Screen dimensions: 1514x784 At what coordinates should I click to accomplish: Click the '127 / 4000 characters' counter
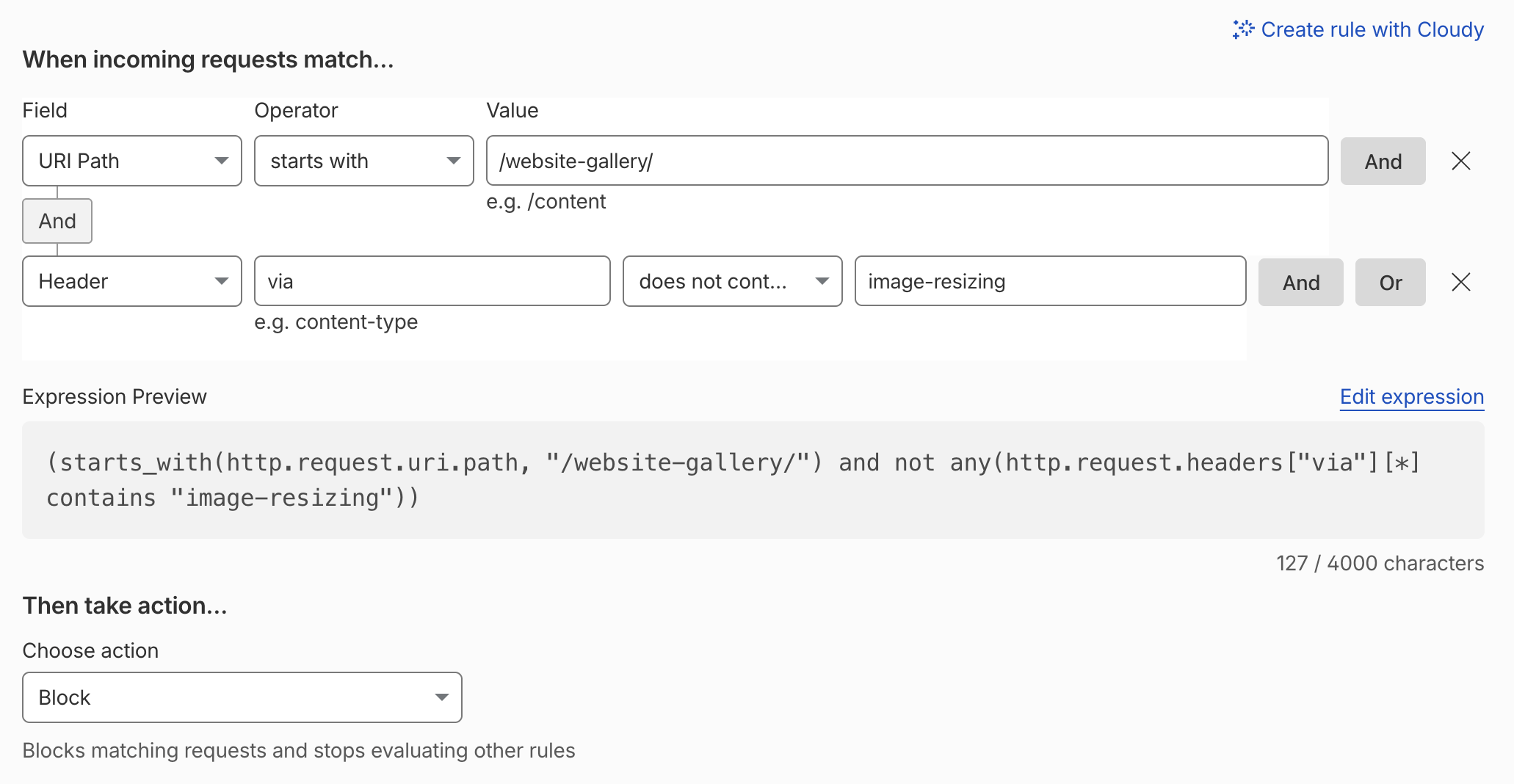click(1380, 563)
